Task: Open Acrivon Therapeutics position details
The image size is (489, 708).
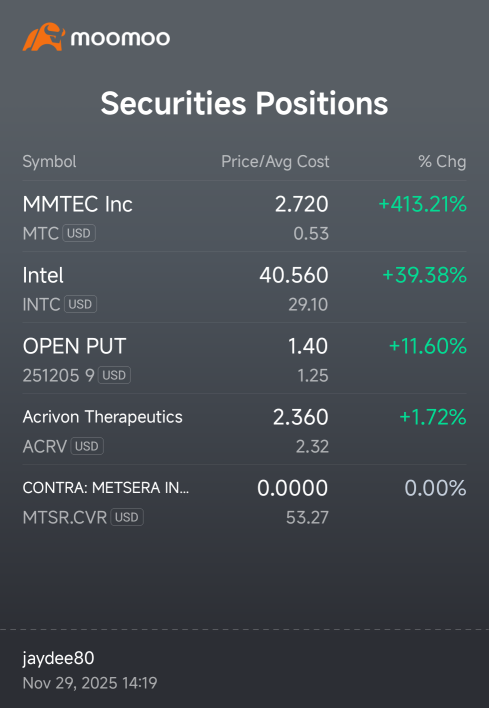Action: [x=244, y=429]
